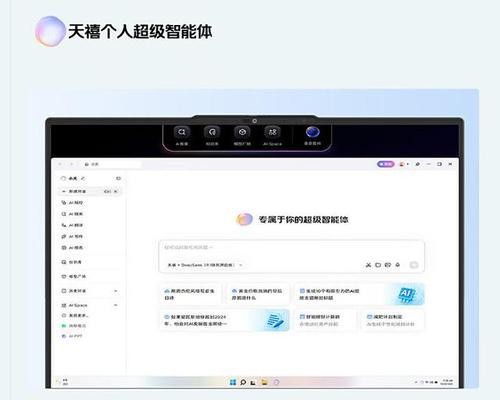Open the suggestion card mentioning 2024
This screenshot has height=400, width=500.
pyautogui.click(x=224, y=320)
